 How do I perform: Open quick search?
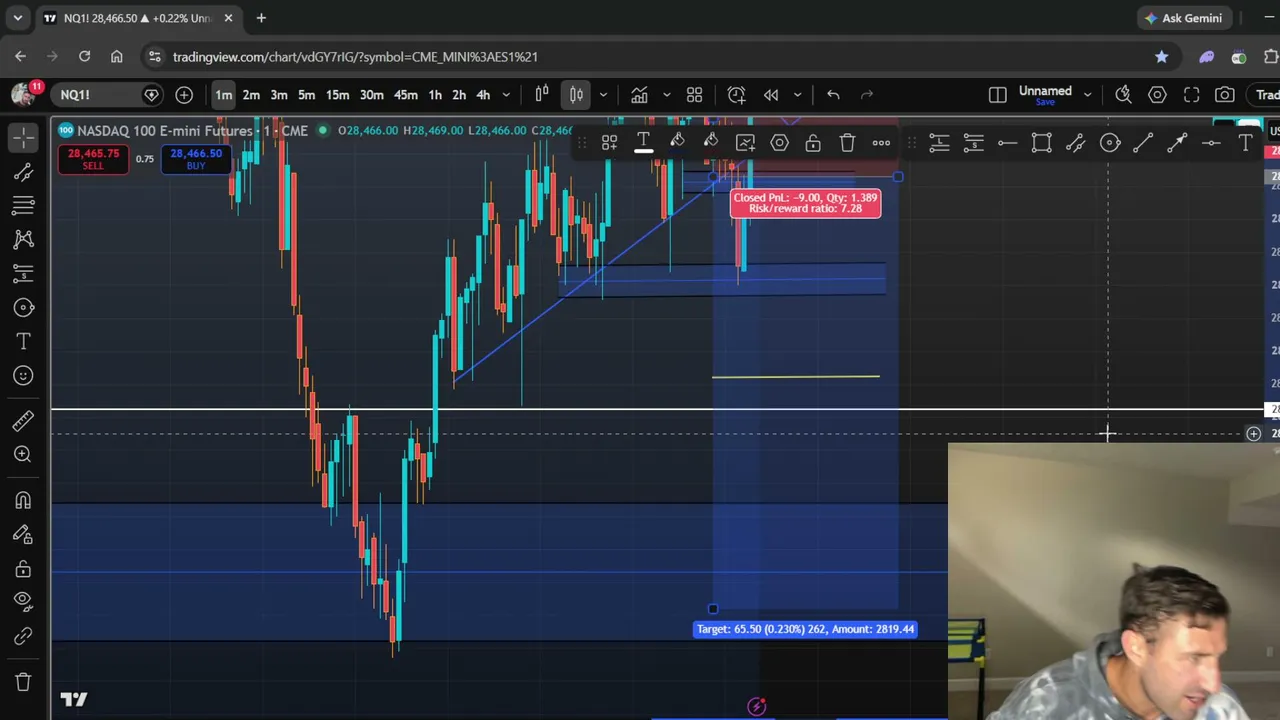1123,95
